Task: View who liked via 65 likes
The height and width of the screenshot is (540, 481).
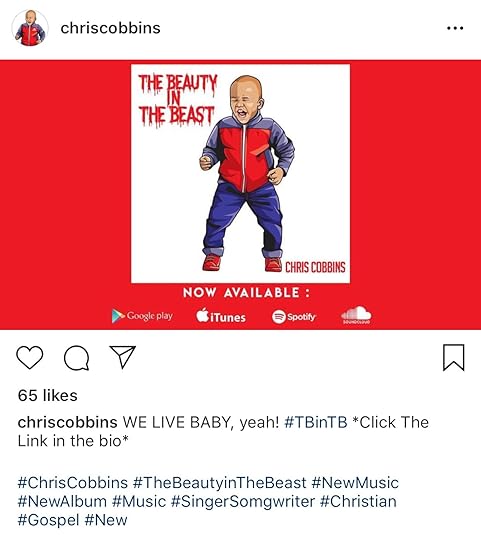Action: coord(48,395)
